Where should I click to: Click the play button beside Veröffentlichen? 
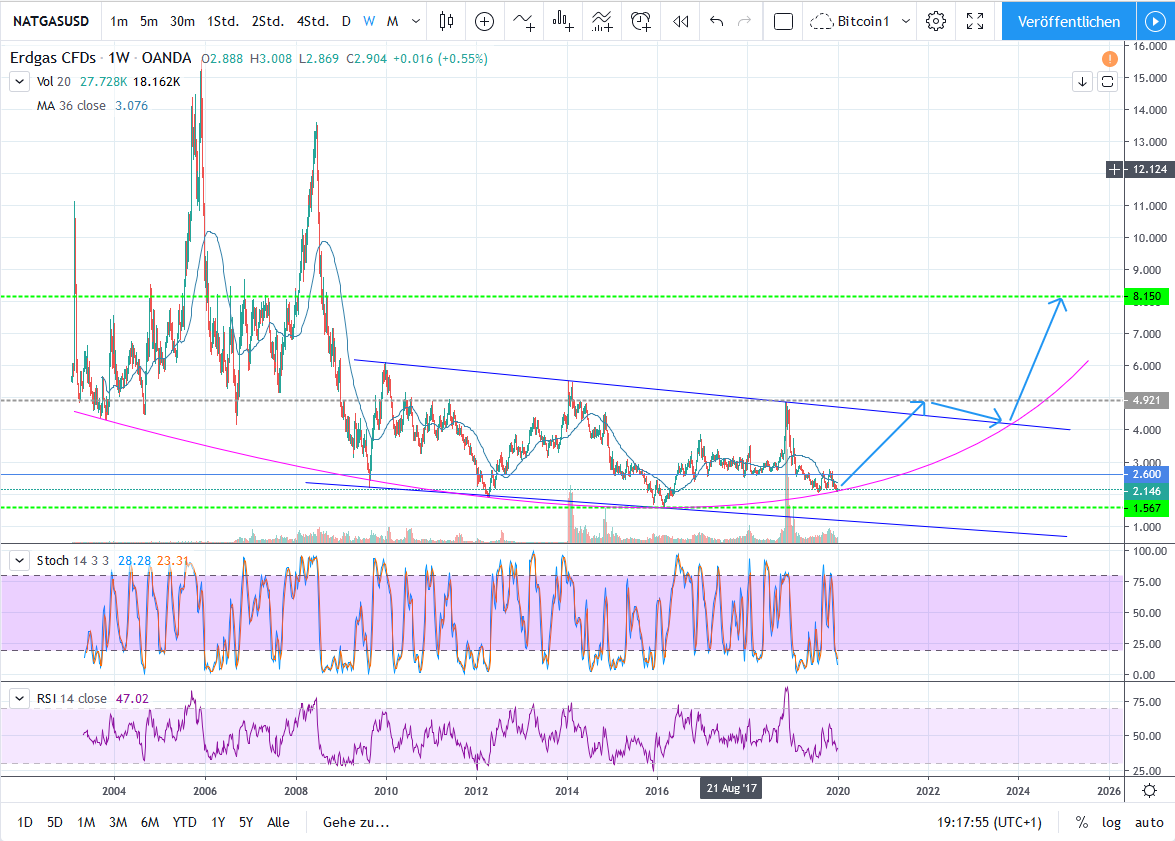[1156, 22]
